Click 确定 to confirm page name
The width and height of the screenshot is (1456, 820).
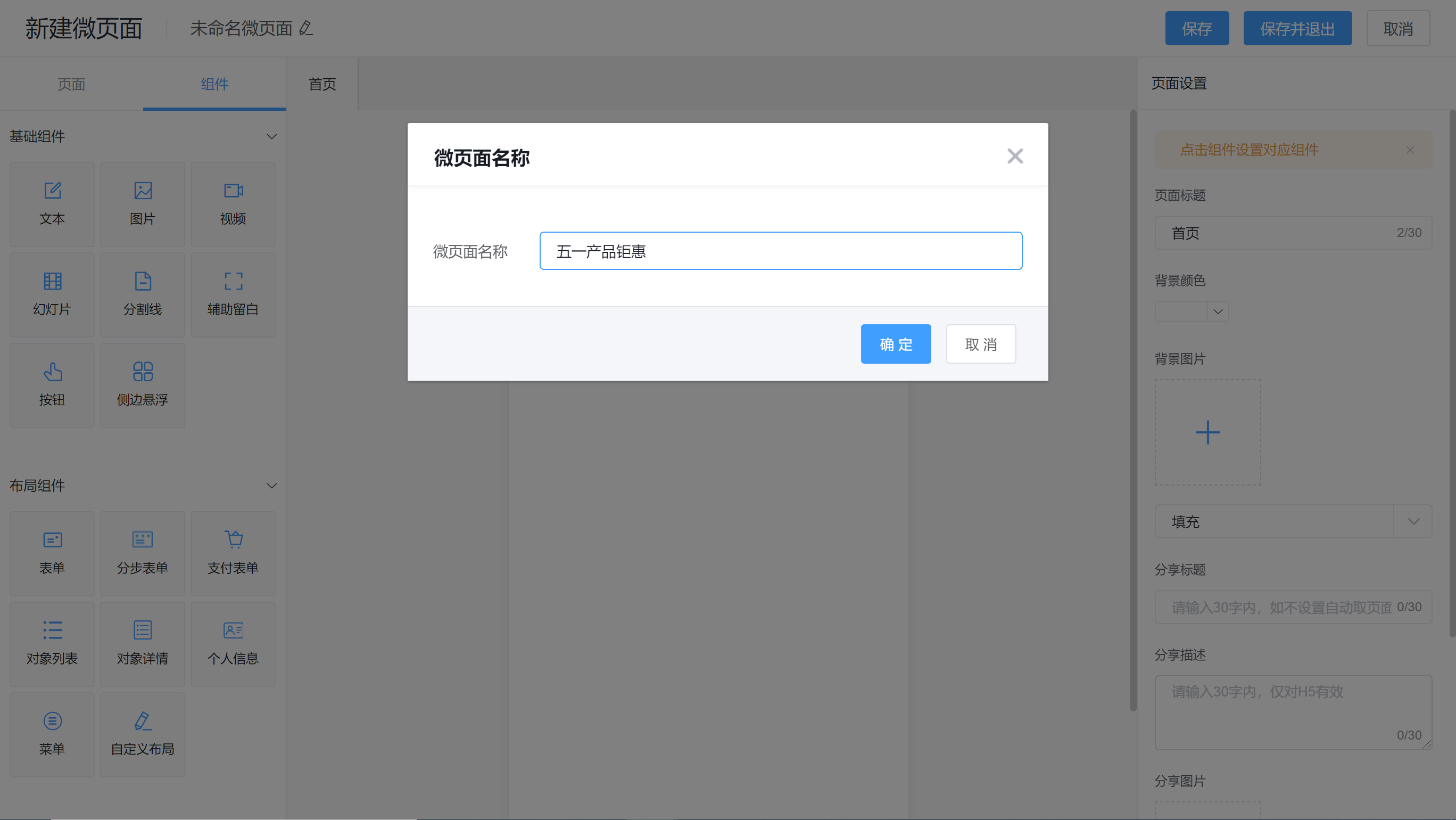tap(895, 344)
